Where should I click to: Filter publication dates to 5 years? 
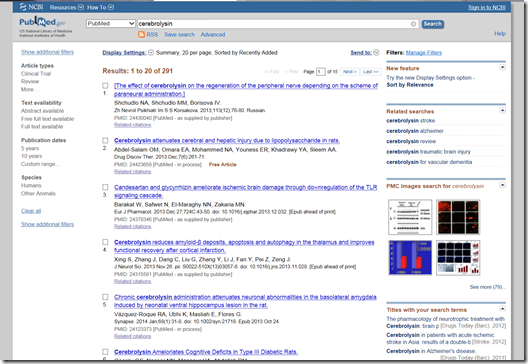[x=30, y=148]
